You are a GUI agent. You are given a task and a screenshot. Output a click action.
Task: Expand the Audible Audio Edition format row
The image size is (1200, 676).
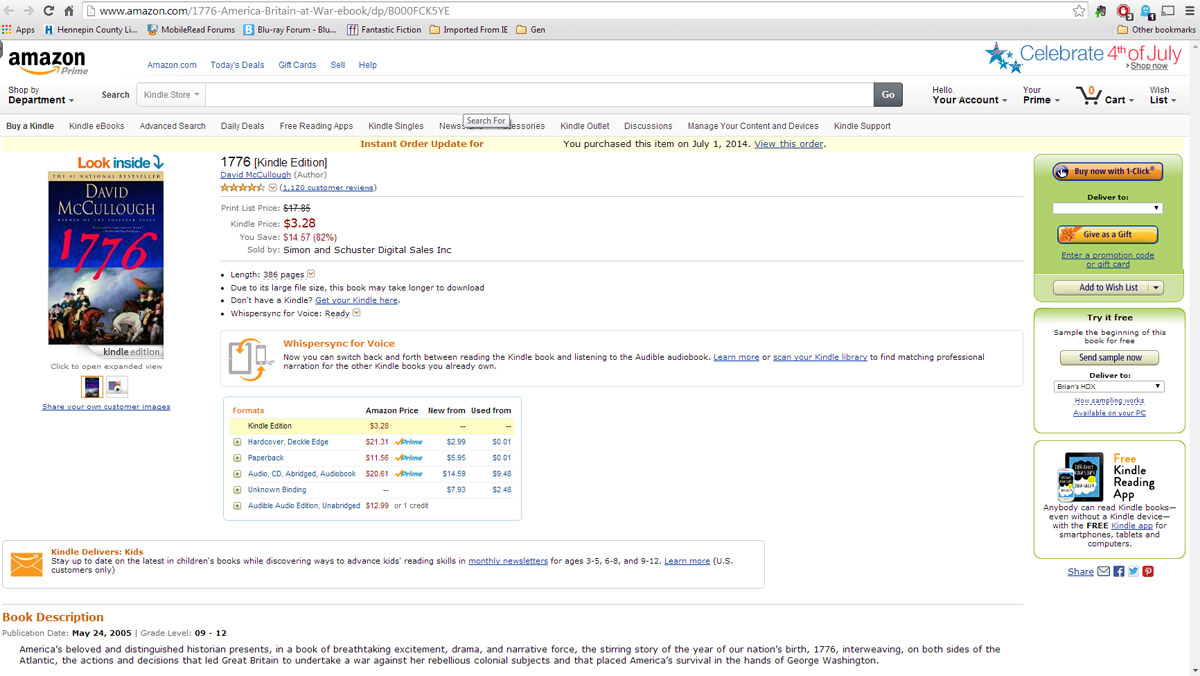(237, 506)
